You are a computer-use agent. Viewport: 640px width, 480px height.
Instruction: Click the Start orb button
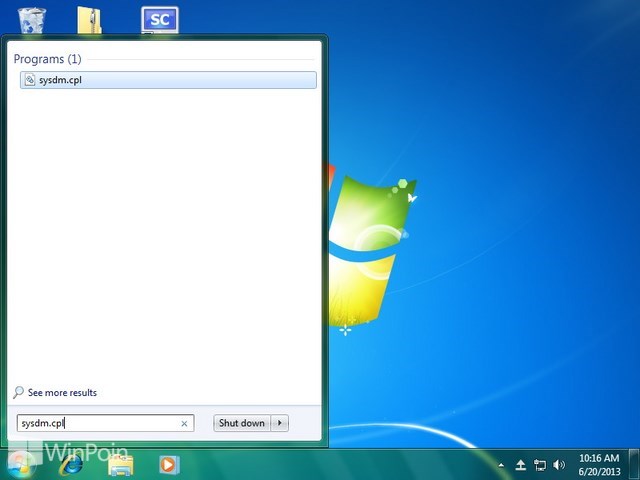(x=20, y=465)
